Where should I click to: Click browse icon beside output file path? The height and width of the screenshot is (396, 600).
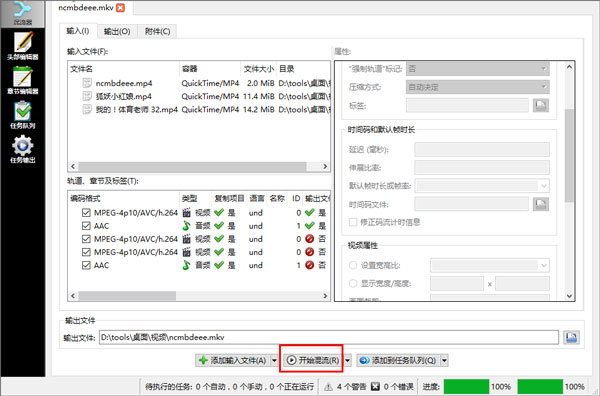pos(571,337)
